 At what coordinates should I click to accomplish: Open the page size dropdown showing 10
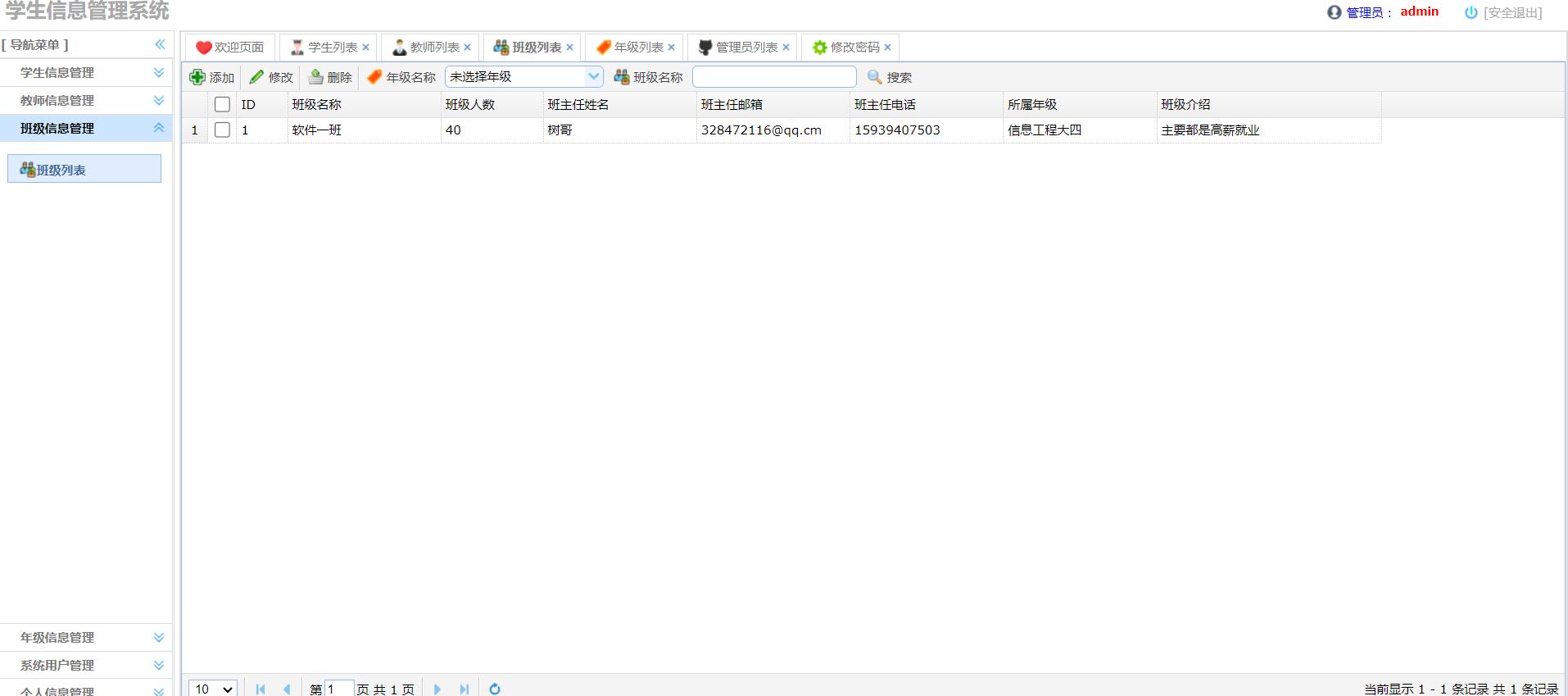[x=213, y=689]
